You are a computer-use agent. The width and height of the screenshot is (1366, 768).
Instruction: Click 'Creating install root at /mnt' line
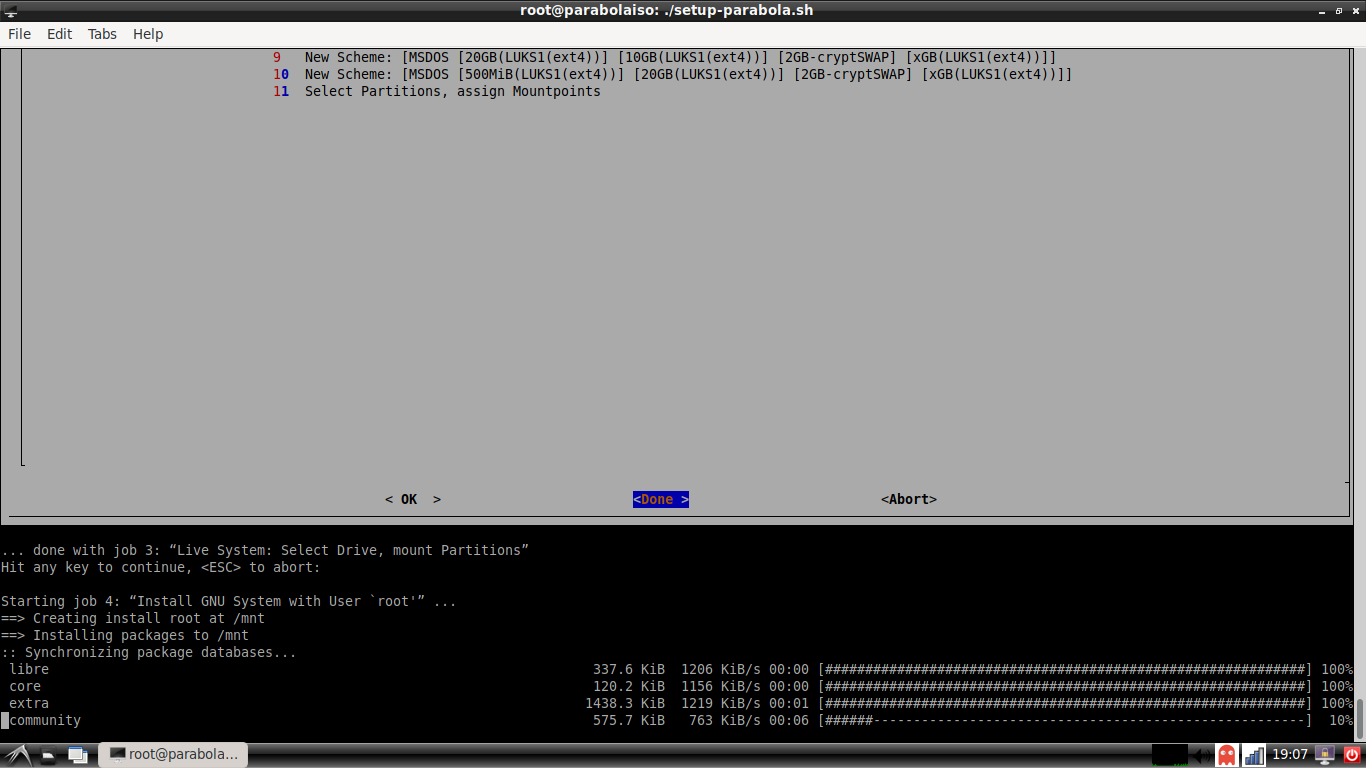point(133,618)
